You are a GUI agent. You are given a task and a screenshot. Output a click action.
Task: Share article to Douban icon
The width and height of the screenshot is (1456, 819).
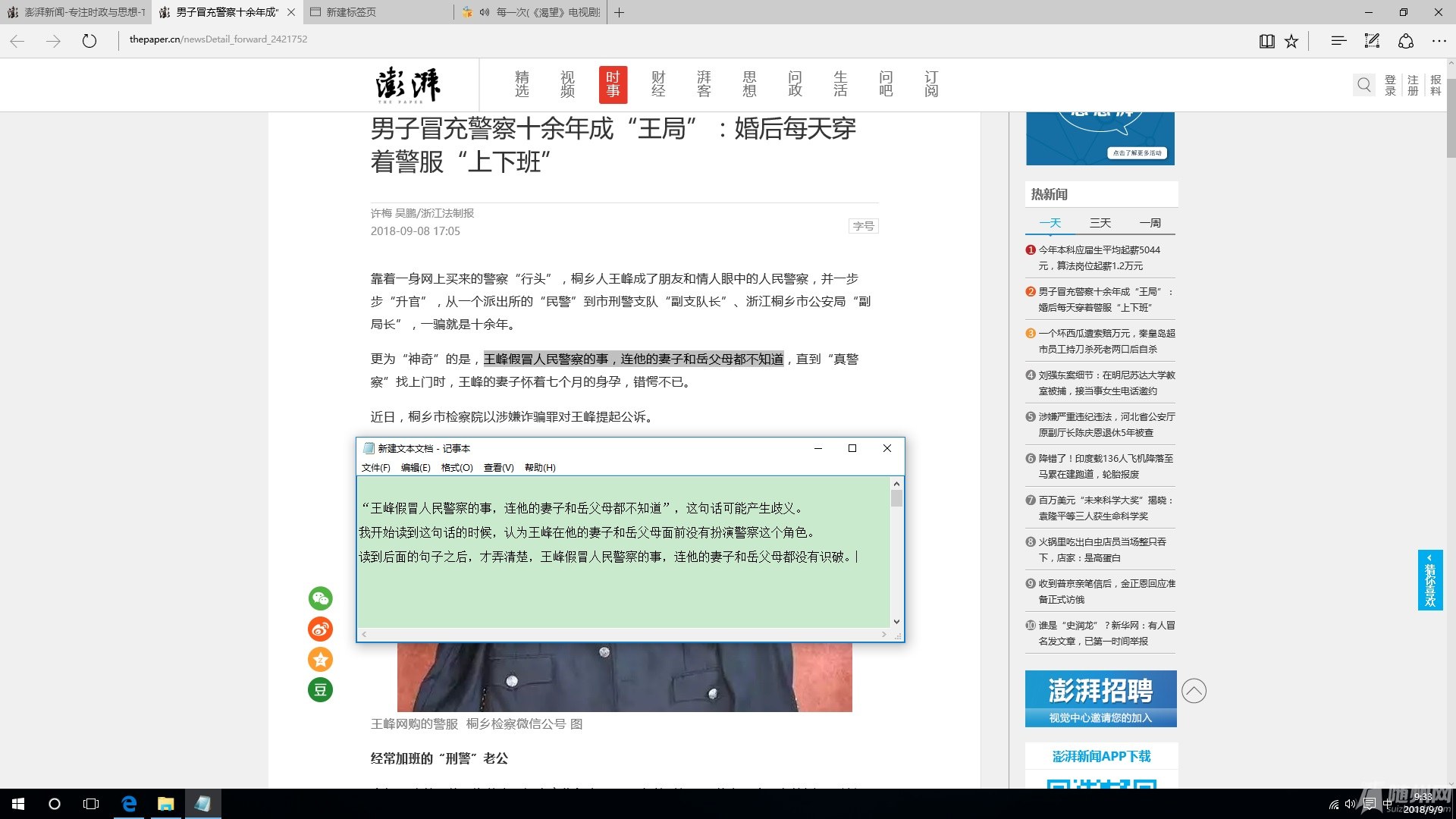[x=320, y=689]
